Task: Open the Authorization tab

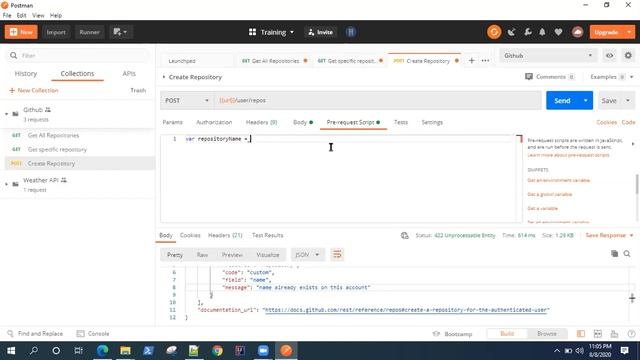Action: [x=214, y=122]
